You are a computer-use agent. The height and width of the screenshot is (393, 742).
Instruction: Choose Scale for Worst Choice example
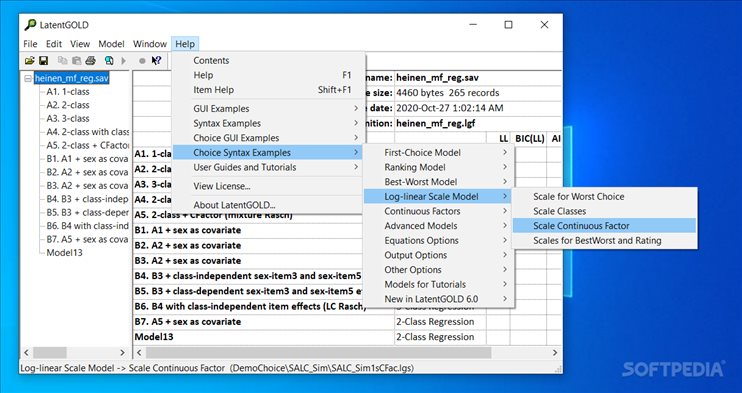coord(605,196)
